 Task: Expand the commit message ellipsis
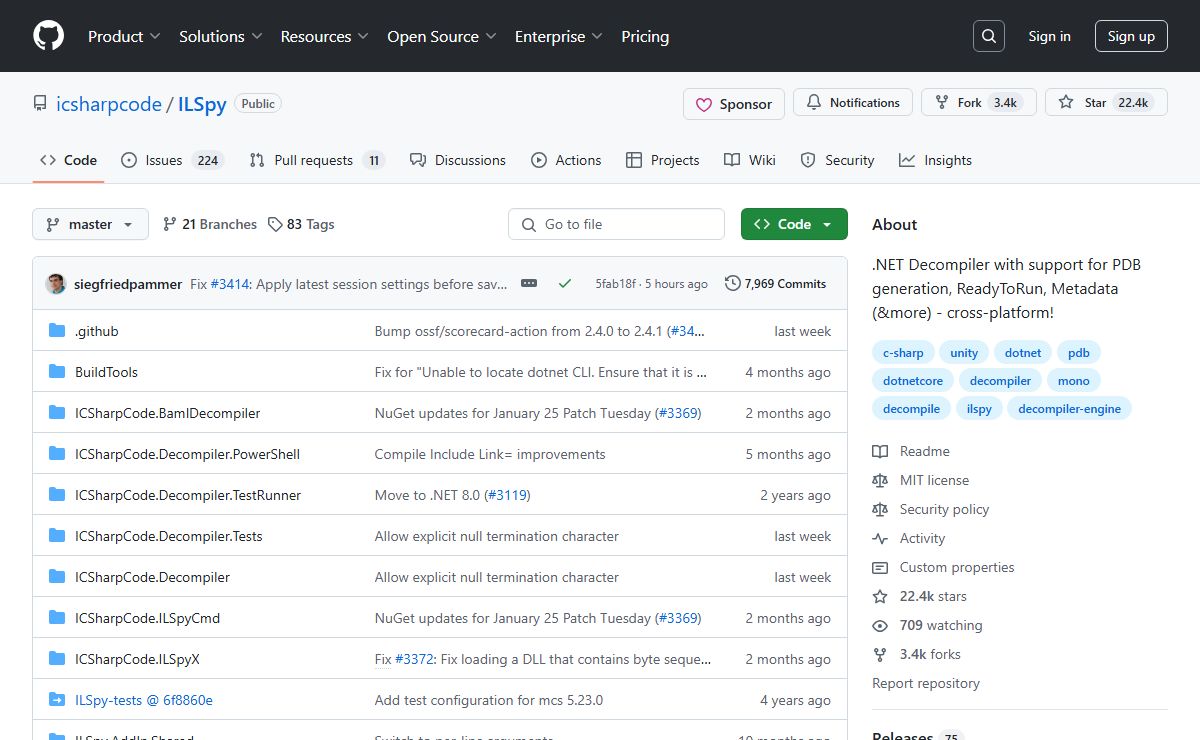pos(529,284)
